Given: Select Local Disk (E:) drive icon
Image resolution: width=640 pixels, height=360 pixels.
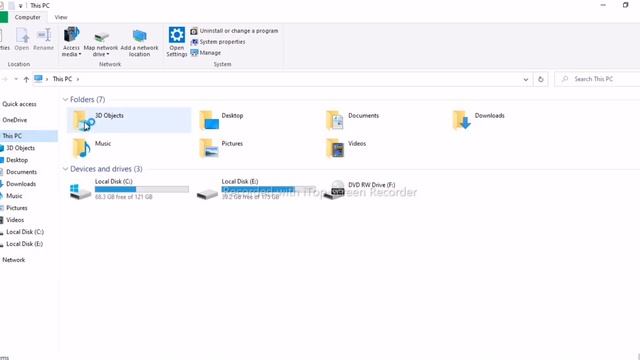Looking at the screenshot, I should (207, 193).
